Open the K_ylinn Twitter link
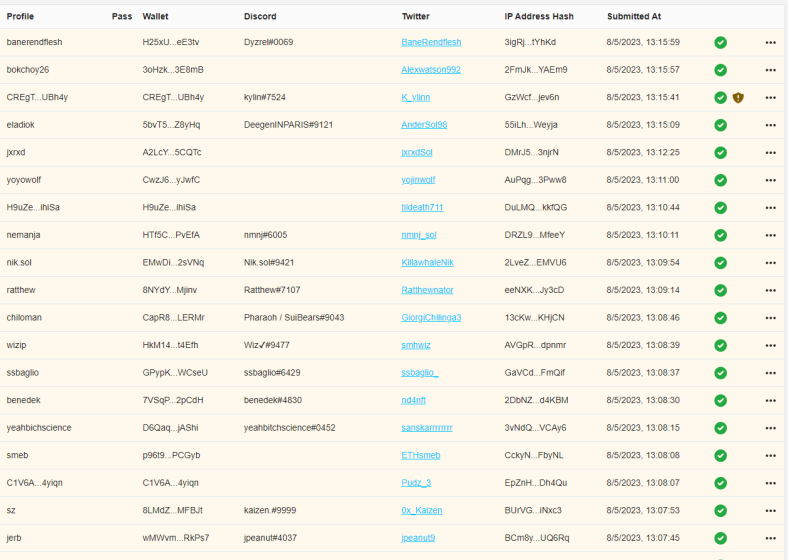Image resolution: width=788 pixels, height=560 pixels. [416, 98]
